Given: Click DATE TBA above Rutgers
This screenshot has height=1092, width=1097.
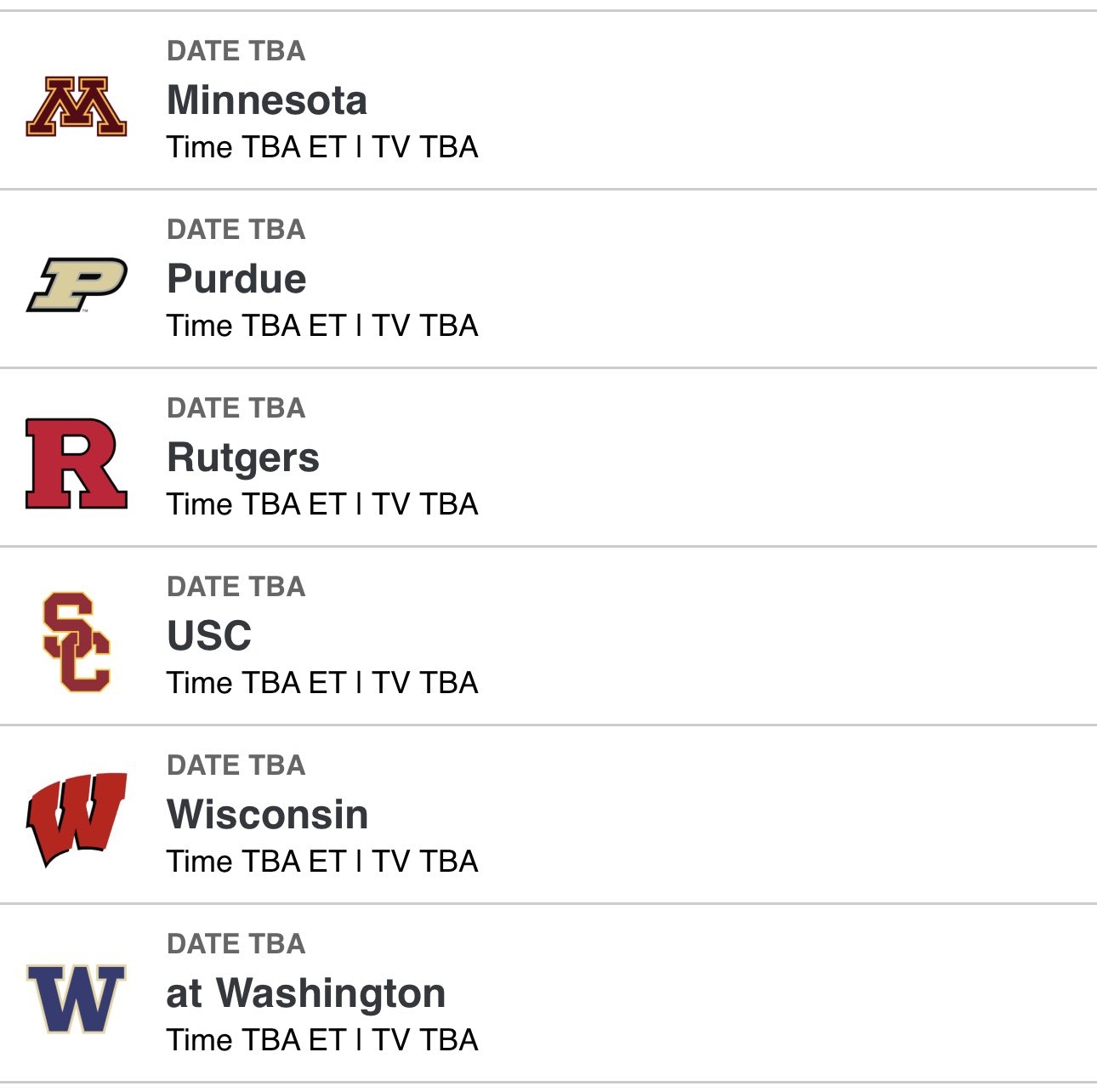Looking at the screenshot, I should tap(236, 408).
